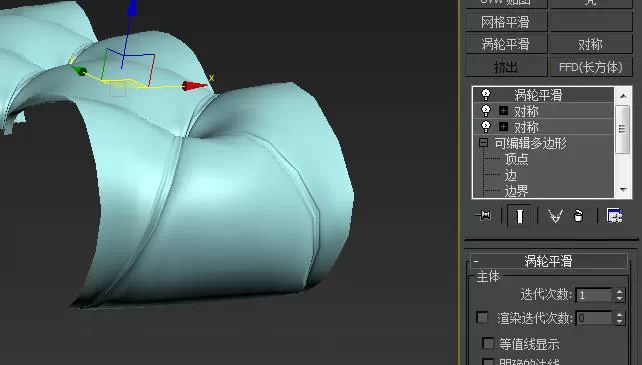Toggle lightbulb of first 对称 modifier
This screenshot has height=365, width=642.
(x=486, y=111)
